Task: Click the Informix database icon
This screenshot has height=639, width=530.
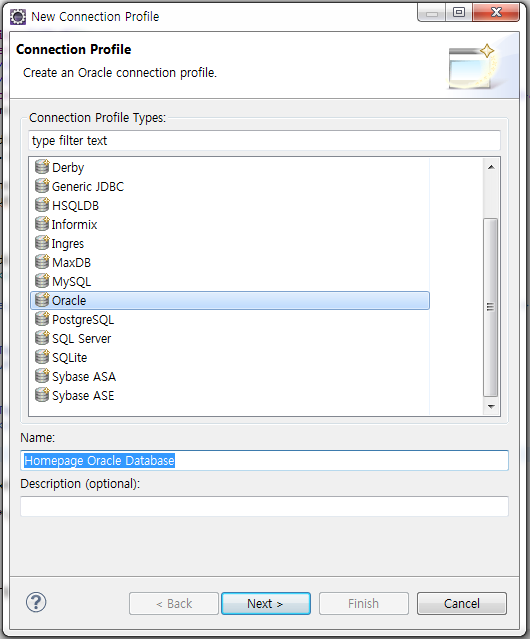Action: 42,224
